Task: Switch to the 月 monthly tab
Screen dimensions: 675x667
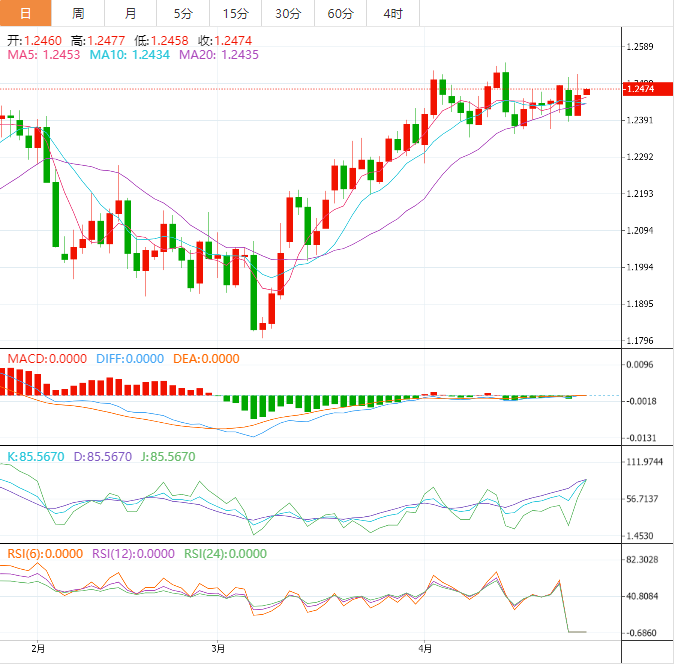Action: pyautogui.click(x=130, y=13)
